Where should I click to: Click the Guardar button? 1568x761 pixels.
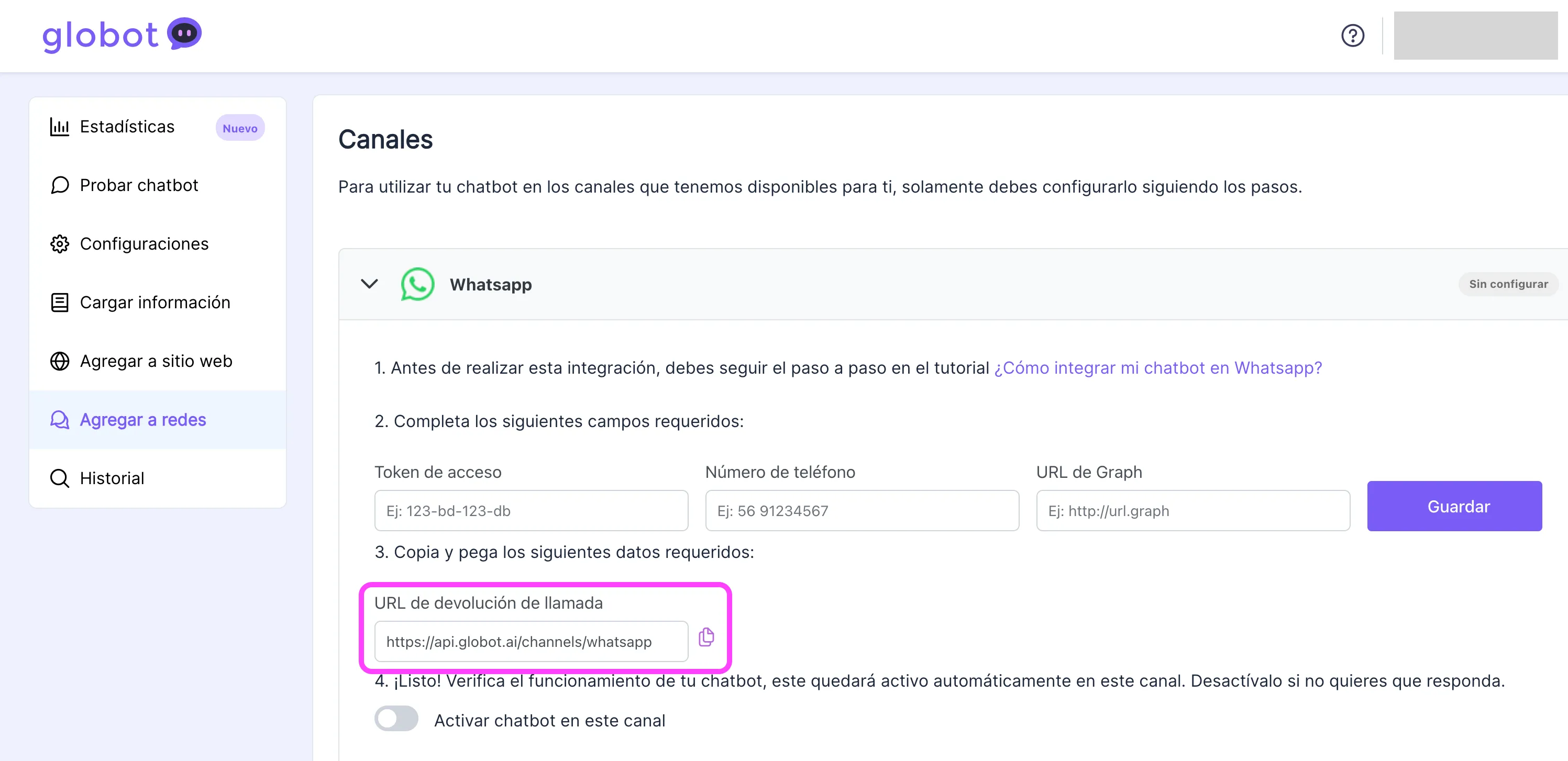(1455, 506)
